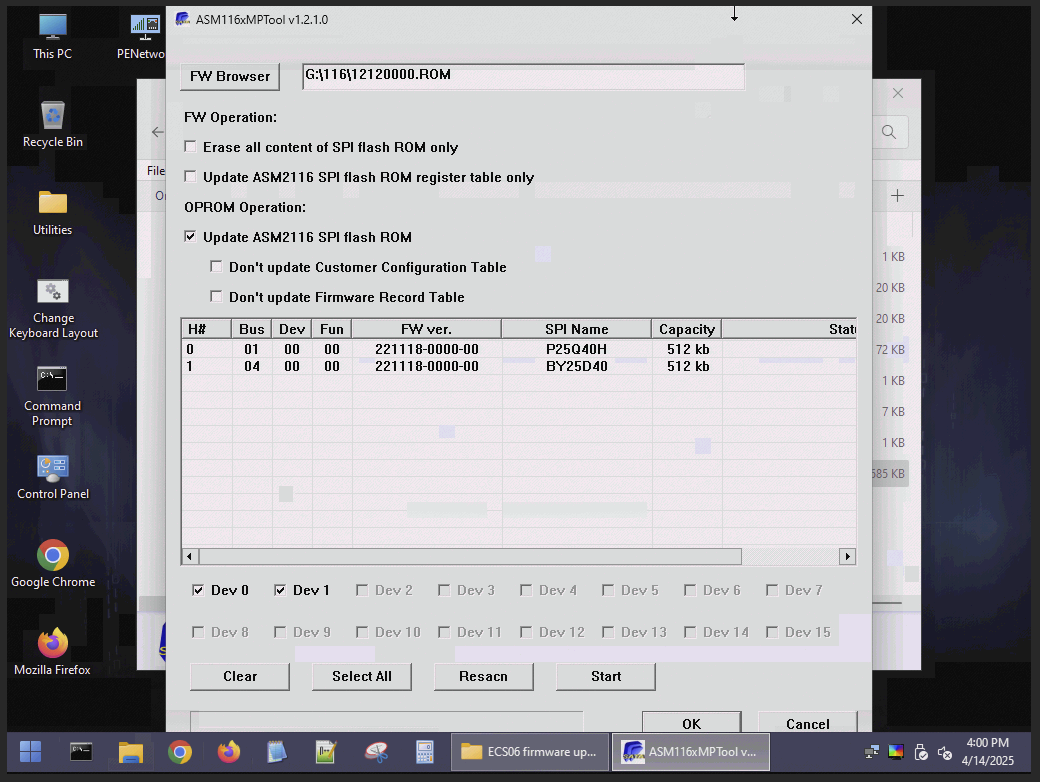Close the ASM116xMPTool window
This screenshot has width=1040, height=782.
click(x=856, y=19)
